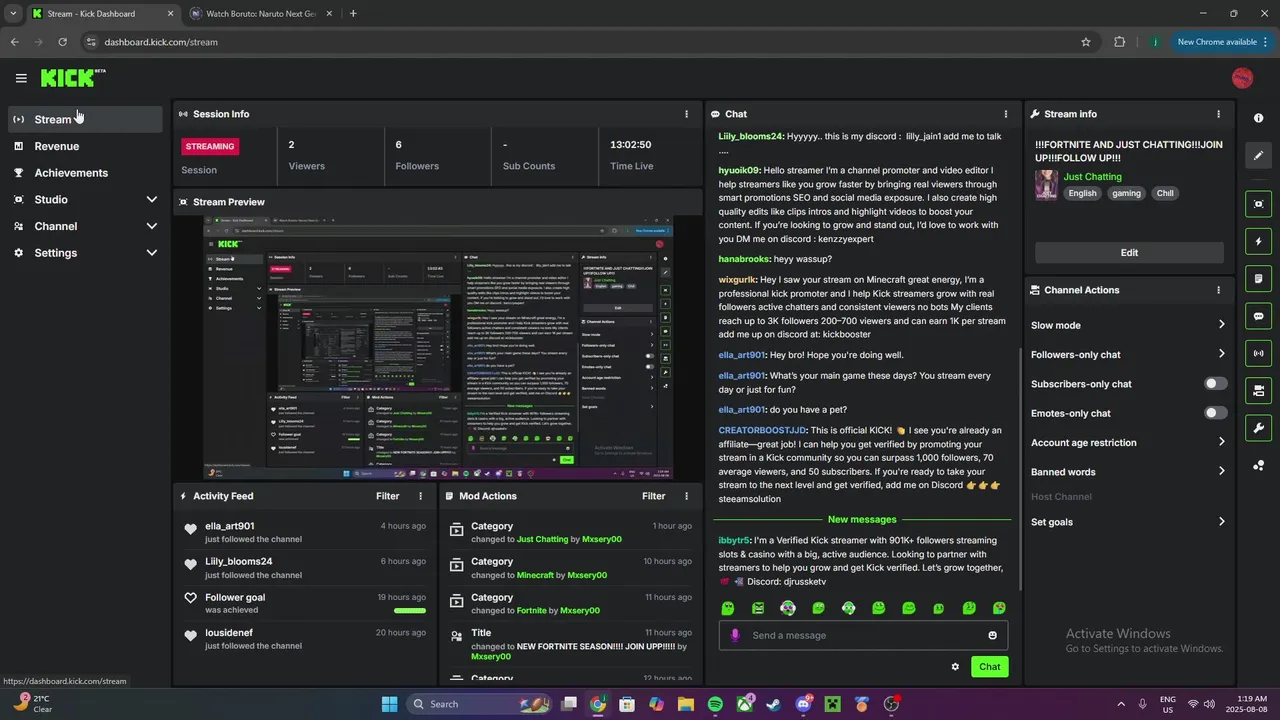Image resolution: width=1280 pixels, height=720 pixels.
Task: Toggle wrench stream info widget icon
Action: 1258,428
